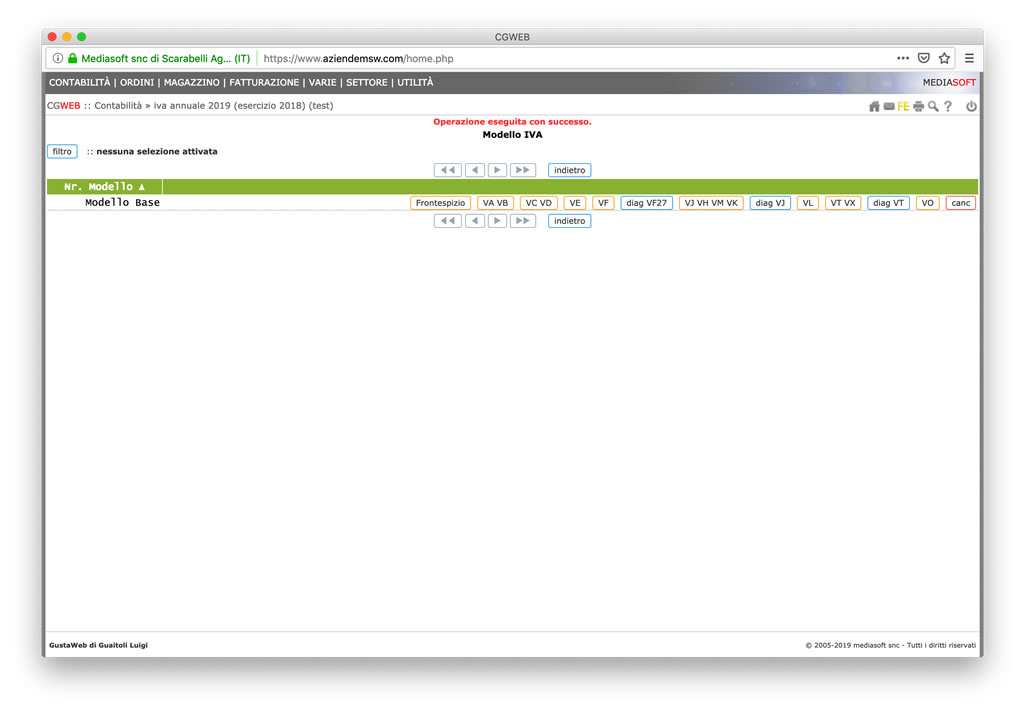Open the VJ VH VM VK section

[x=711, y=203]
